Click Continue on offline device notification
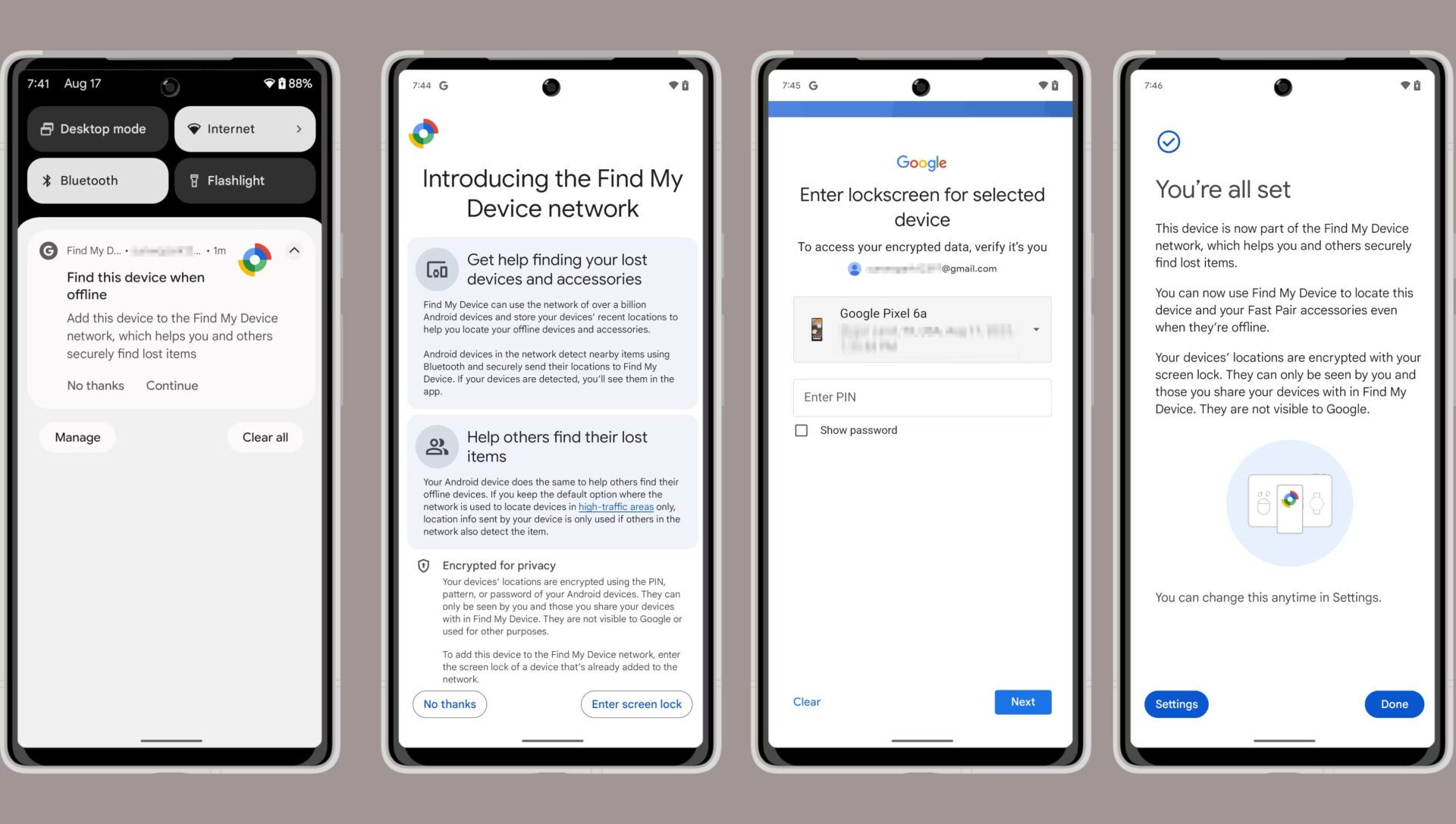The height and width of the screenshot is (824, 1456). (169, 384)
